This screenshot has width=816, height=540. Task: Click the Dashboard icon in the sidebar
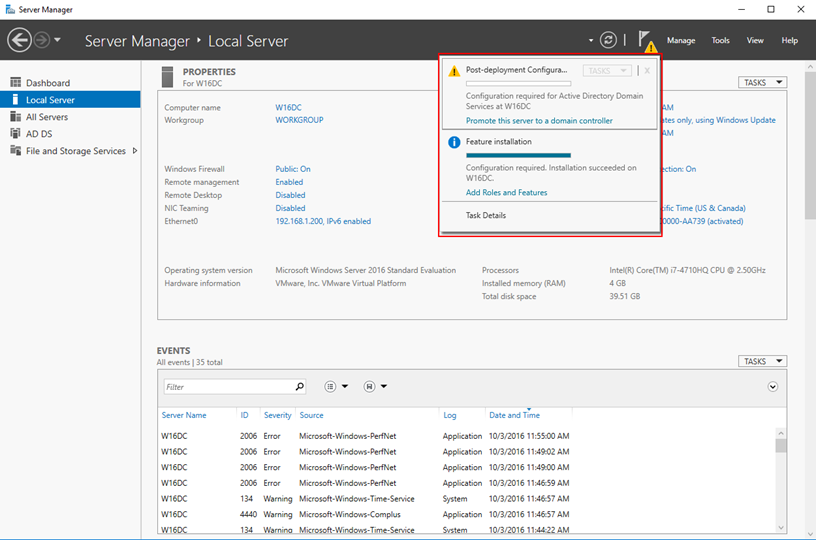tap(16, 83)
